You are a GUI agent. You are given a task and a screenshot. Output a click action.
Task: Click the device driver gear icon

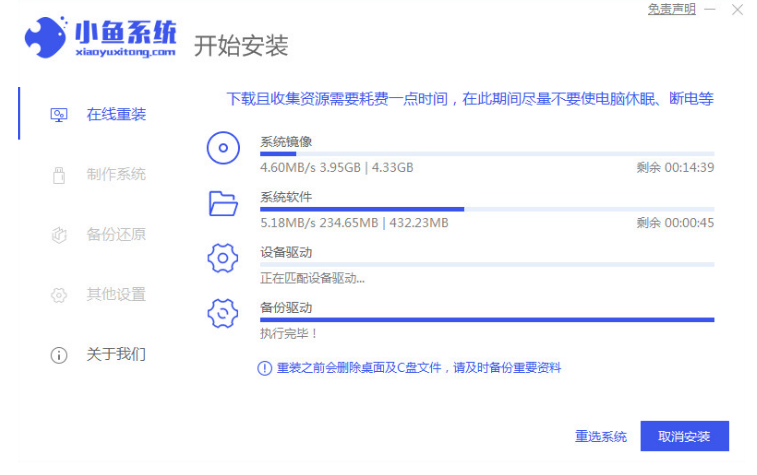222,258
